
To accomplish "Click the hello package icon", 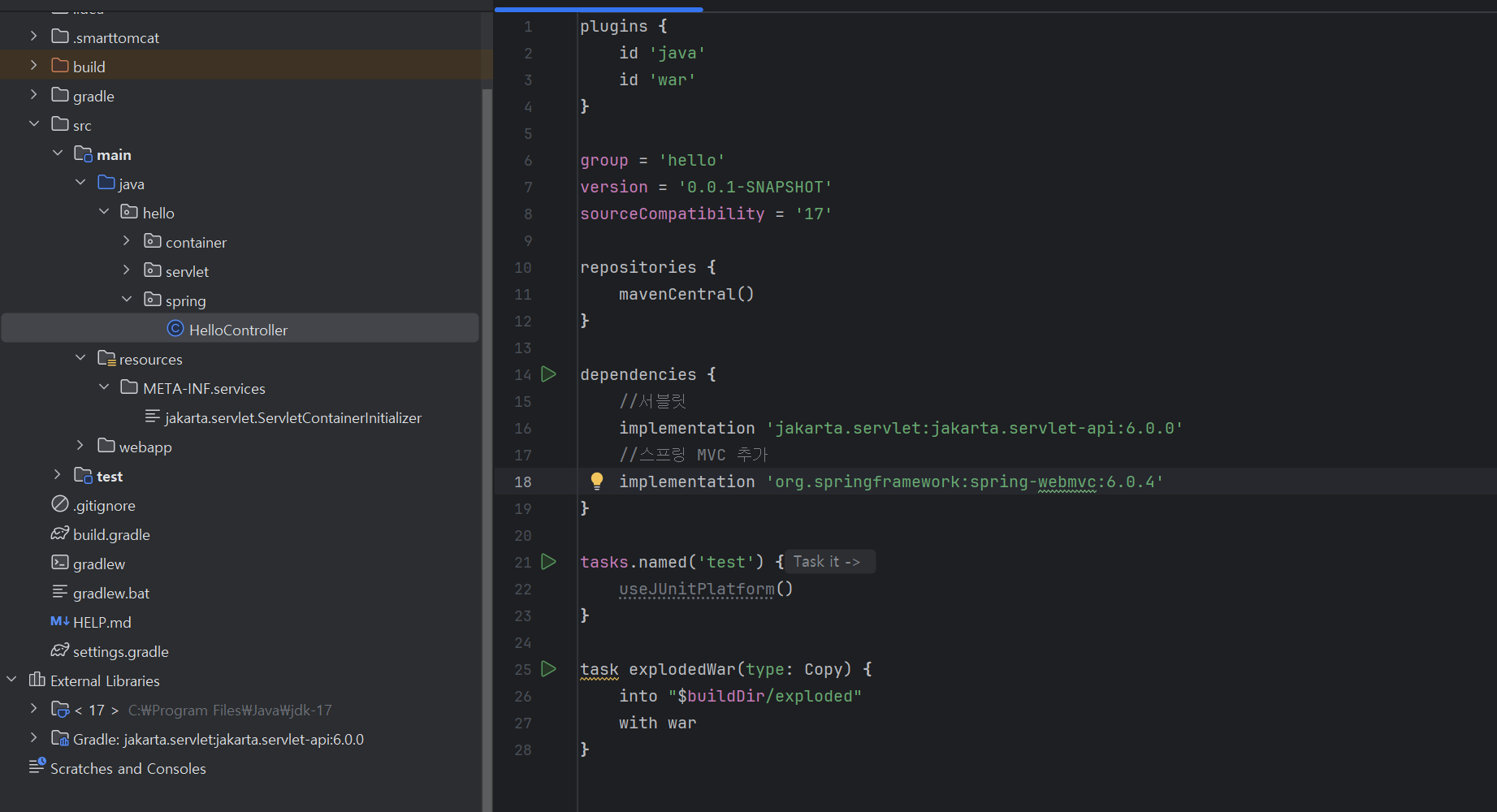I will point(129,212).
